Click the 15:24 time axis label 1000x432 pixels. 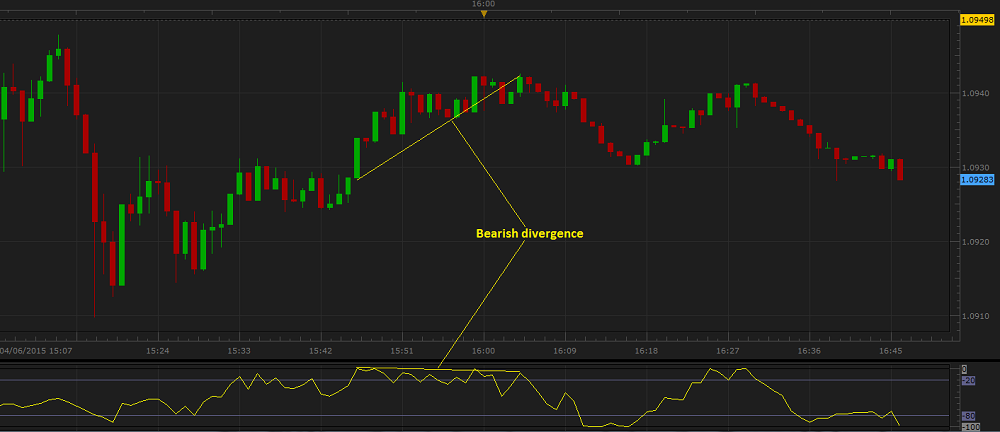[157, 351]
